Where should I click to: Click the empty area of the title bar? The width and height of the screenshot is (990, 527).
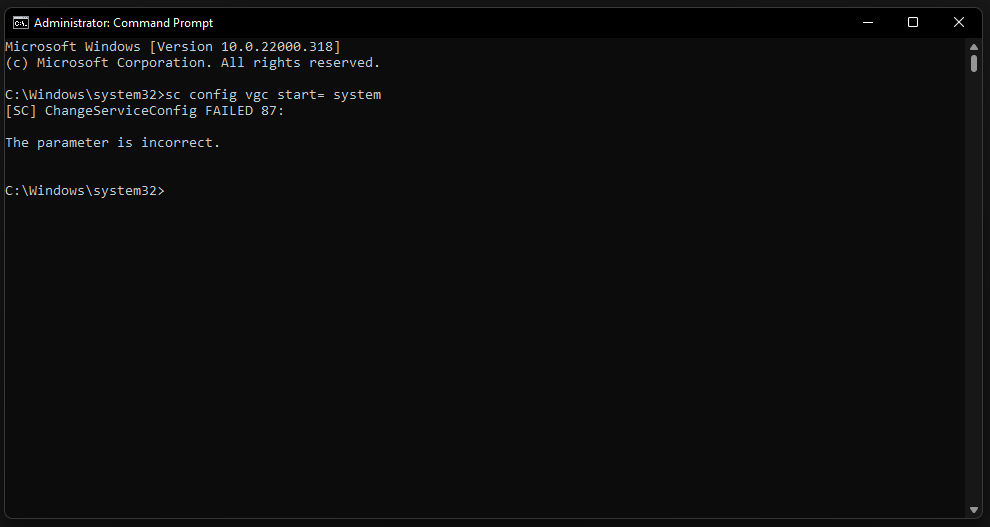(500, 22)
